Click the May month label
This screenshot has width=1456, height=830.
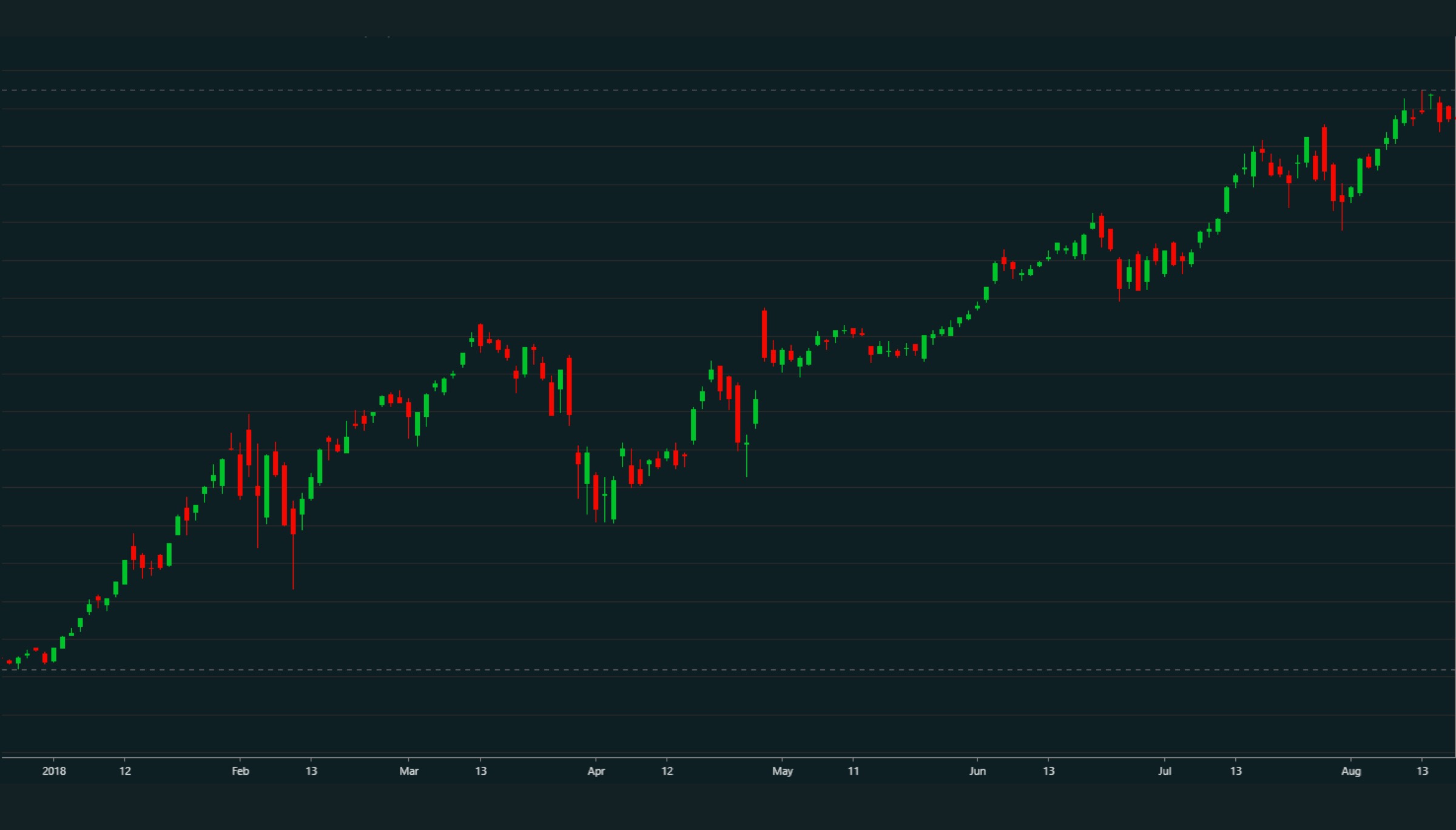pyautogui.click(x=783, y=771)
